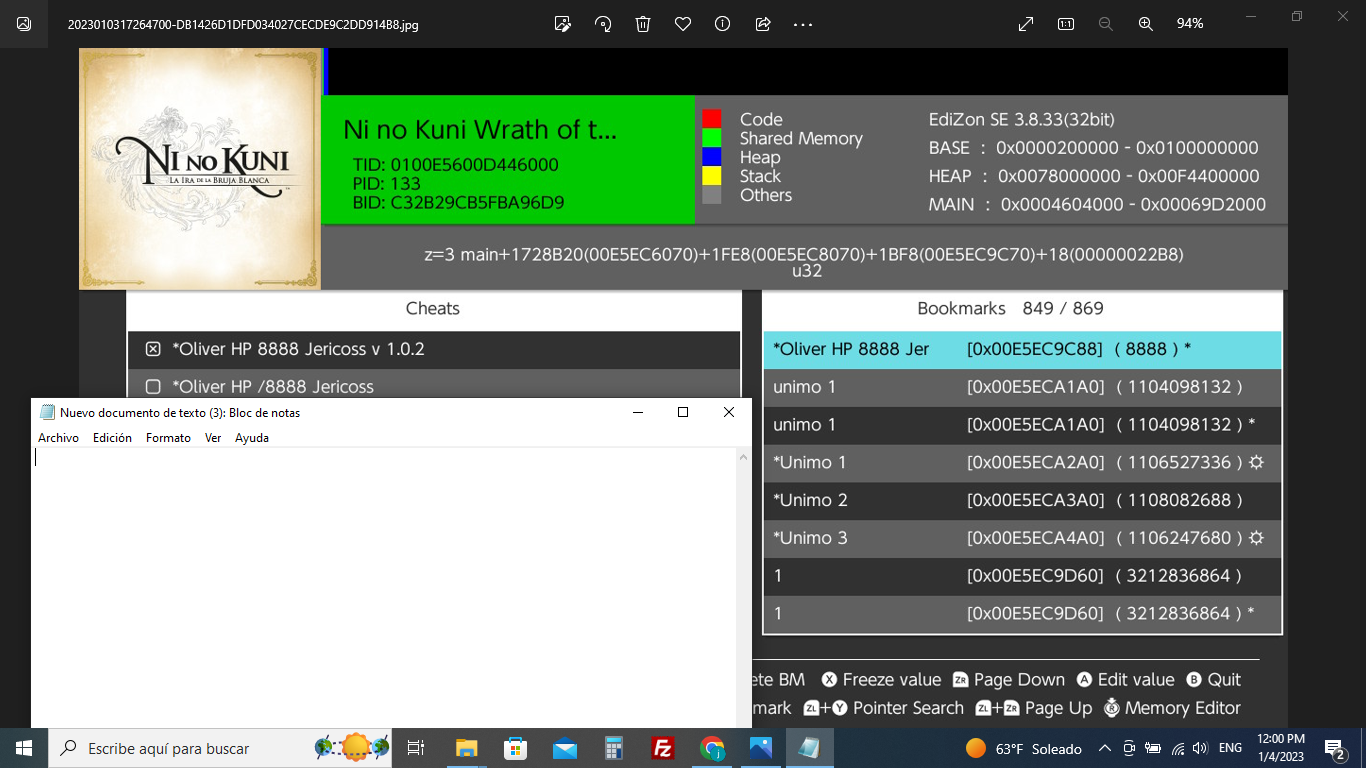Open Google Chrome from the taskbar
1366x768 pixels.
click(x=711, y=748)
